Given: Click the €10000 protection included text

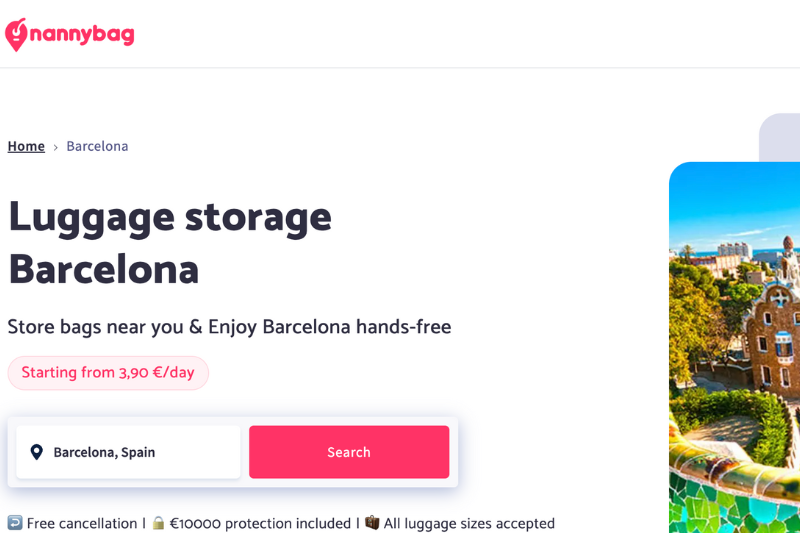Looking at the screenshot, I should (x=260, y=523).
